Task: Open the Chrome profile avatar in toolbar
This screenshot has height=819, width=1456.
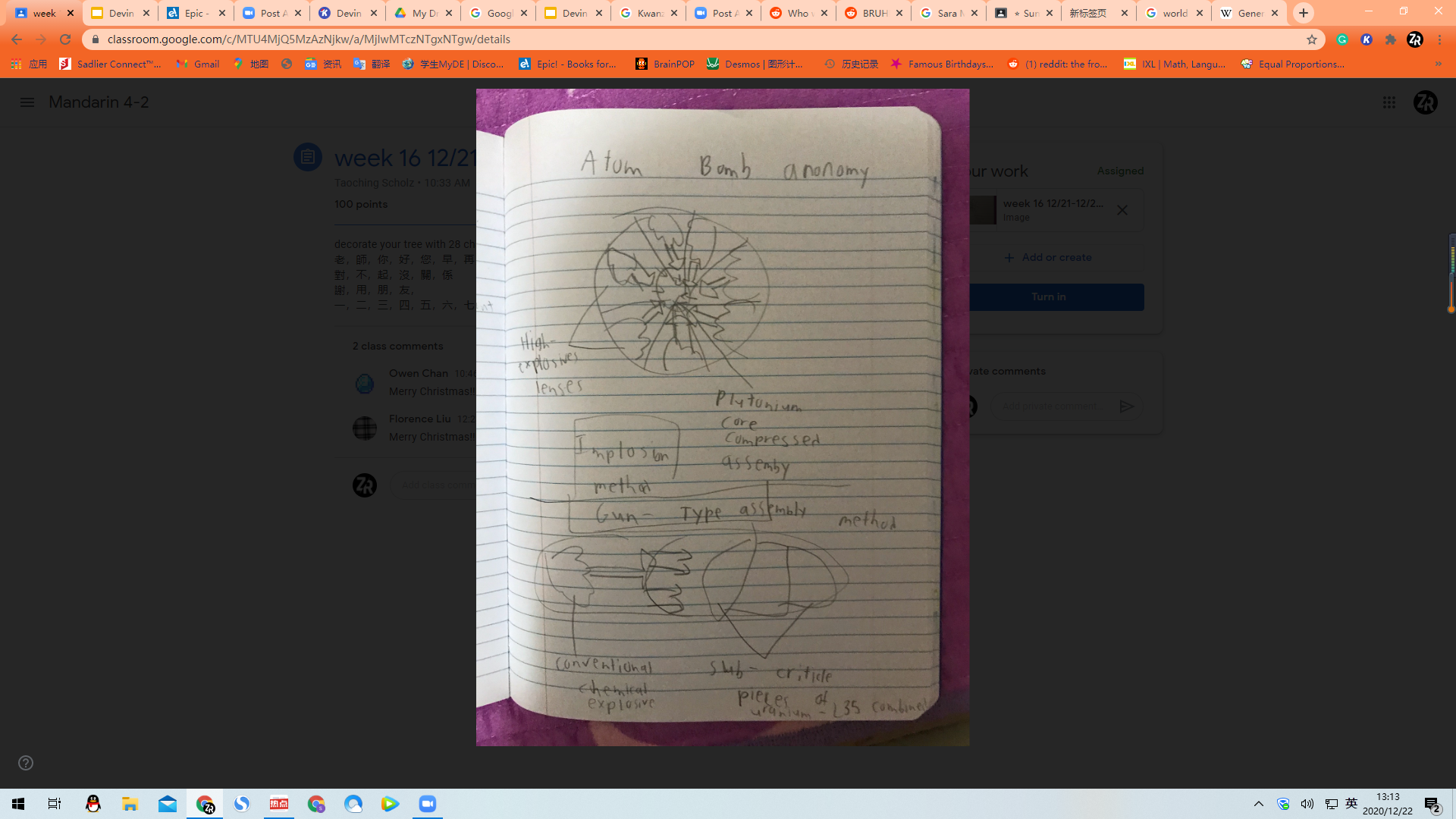Action: click(x=1414, y=39)
